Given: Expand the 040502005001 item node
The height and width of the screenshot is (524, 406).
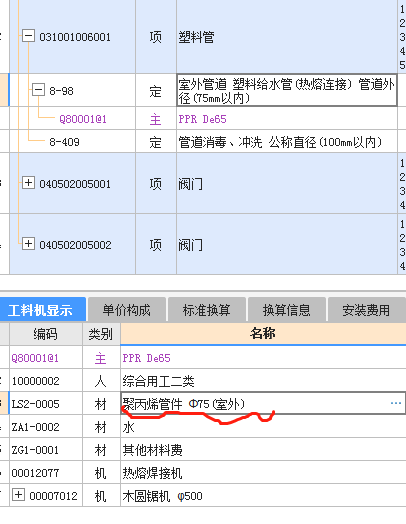Looking at the screenshot, I should pos(28,183).
